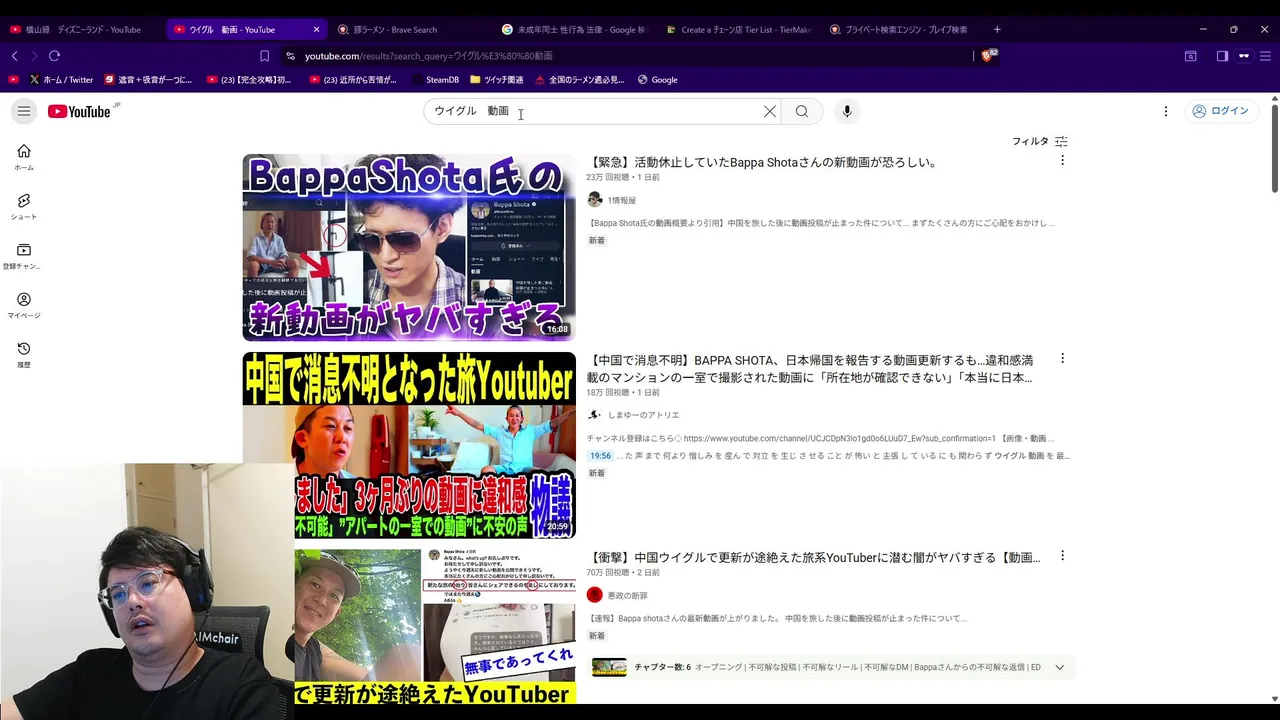The width and height of the screenshot is (1280, 720).
Task: Open BappaShota氏の 新動画 thumbnail
Action: (409, 247)
